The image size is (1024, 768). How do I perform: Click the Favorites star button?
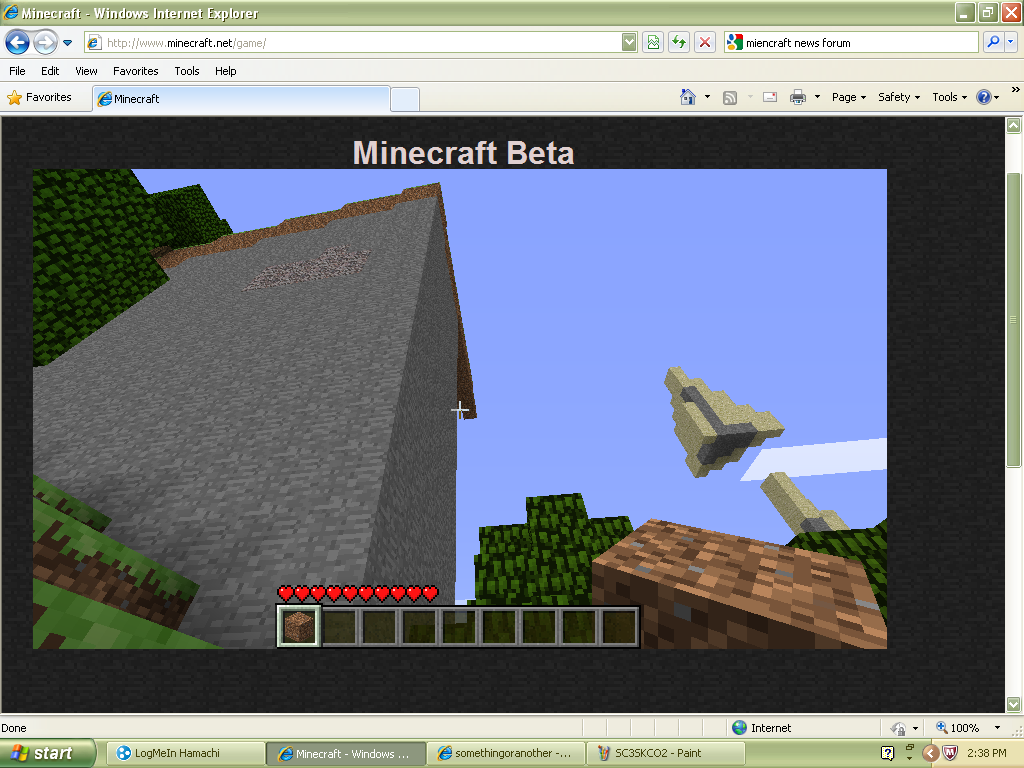pyautogui.click(x=39, y=97)
